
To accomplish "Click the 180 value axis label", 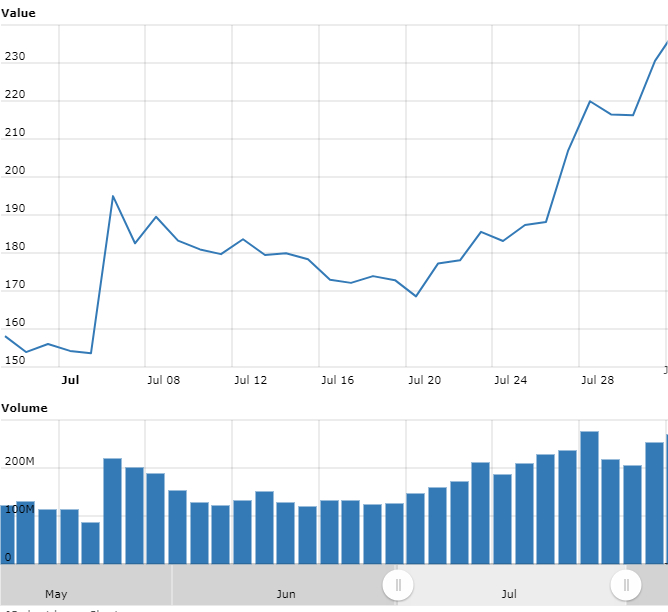I will [x=15, y=246].
